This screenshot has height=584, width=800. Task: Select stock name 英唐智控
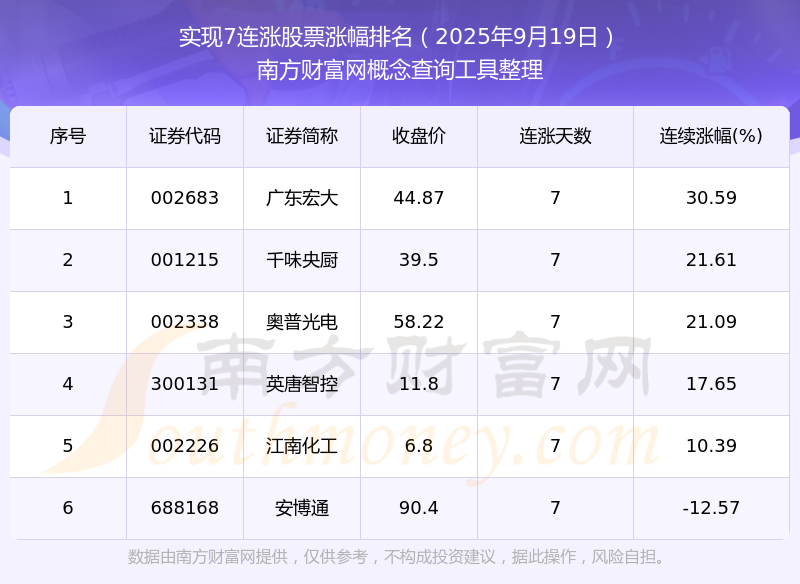[x=302, y=384]
